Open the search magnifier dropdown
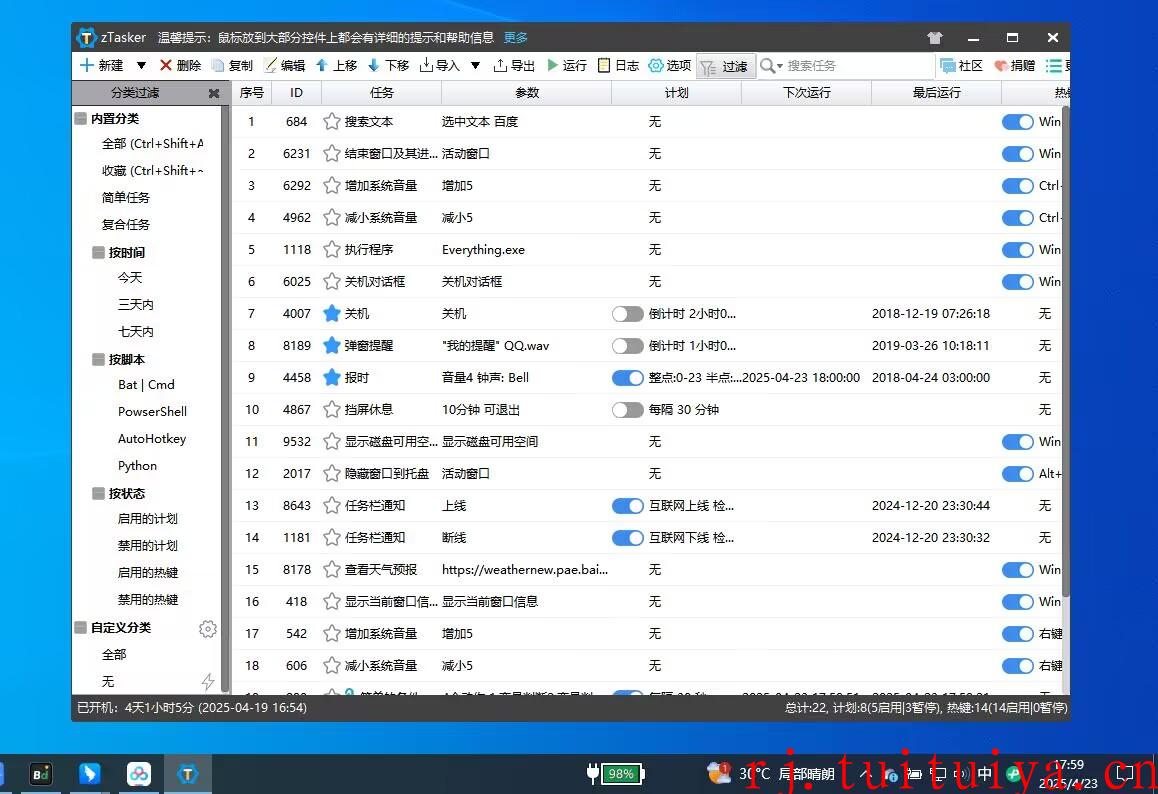This screenshot has height=794, width=1158. [772, 66]
